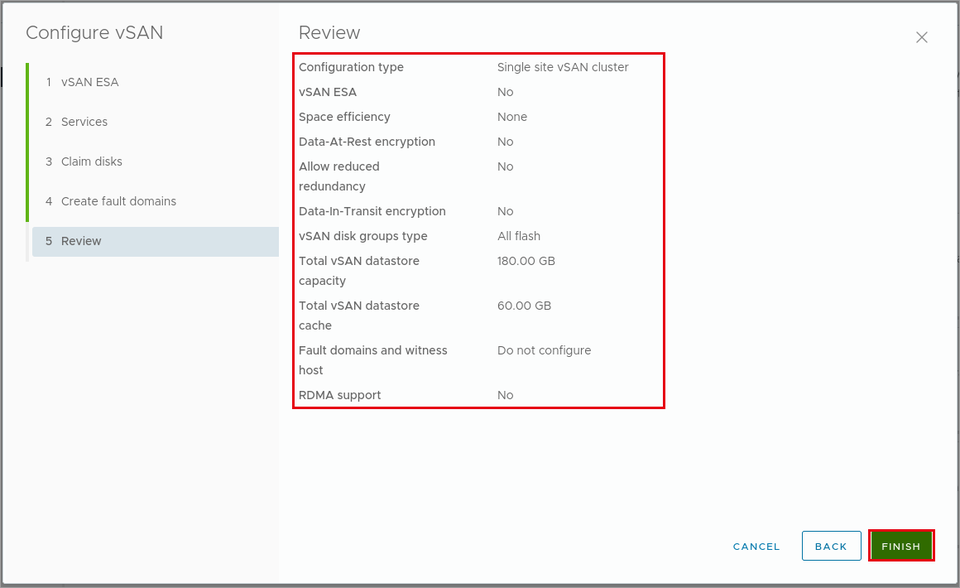
Task: Click the FINISH button
Action: (x=901, y=546)
